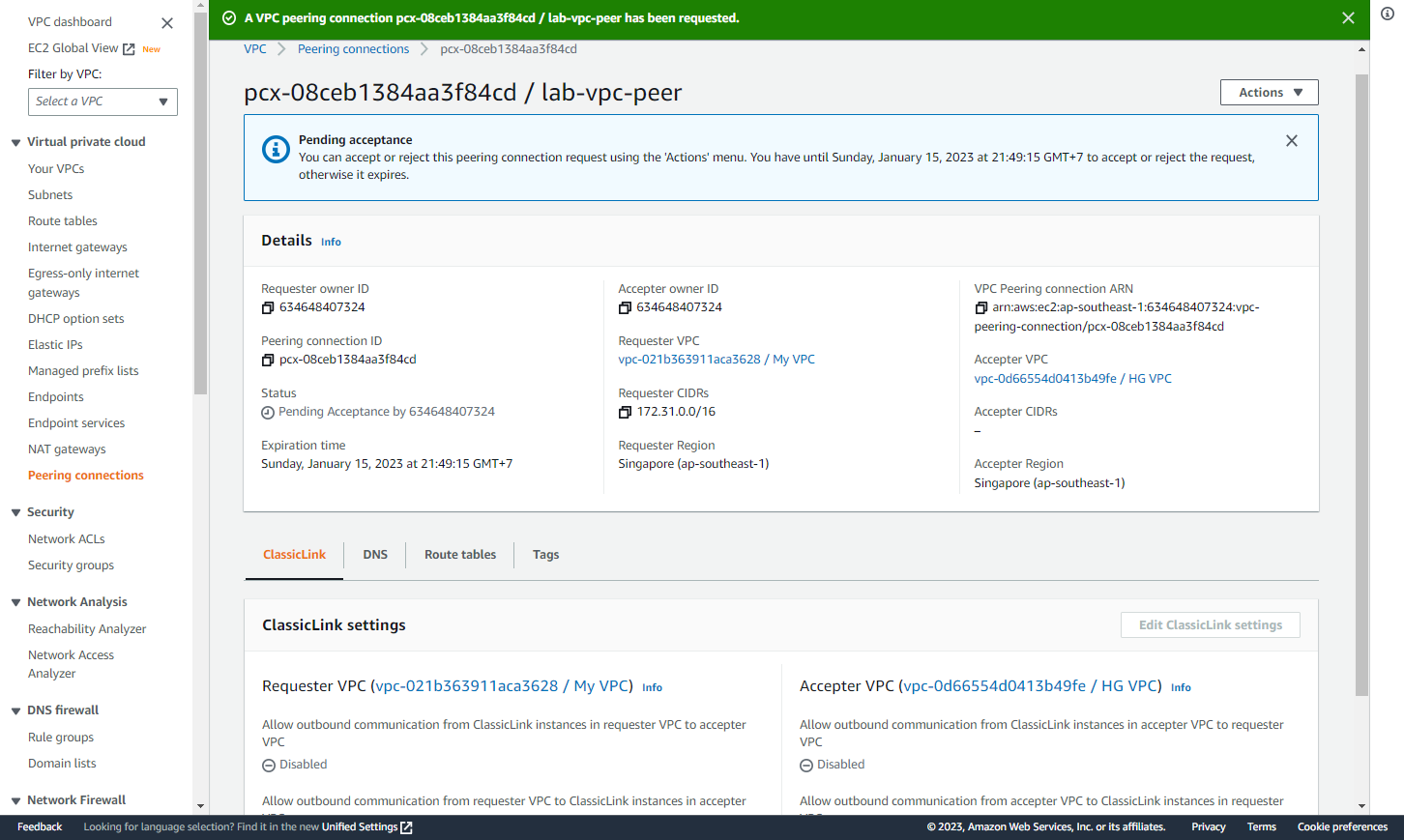This screenshot has width=1404, height=840.
Task: Open Reachability Analyzer
Action: click(87, 629)
